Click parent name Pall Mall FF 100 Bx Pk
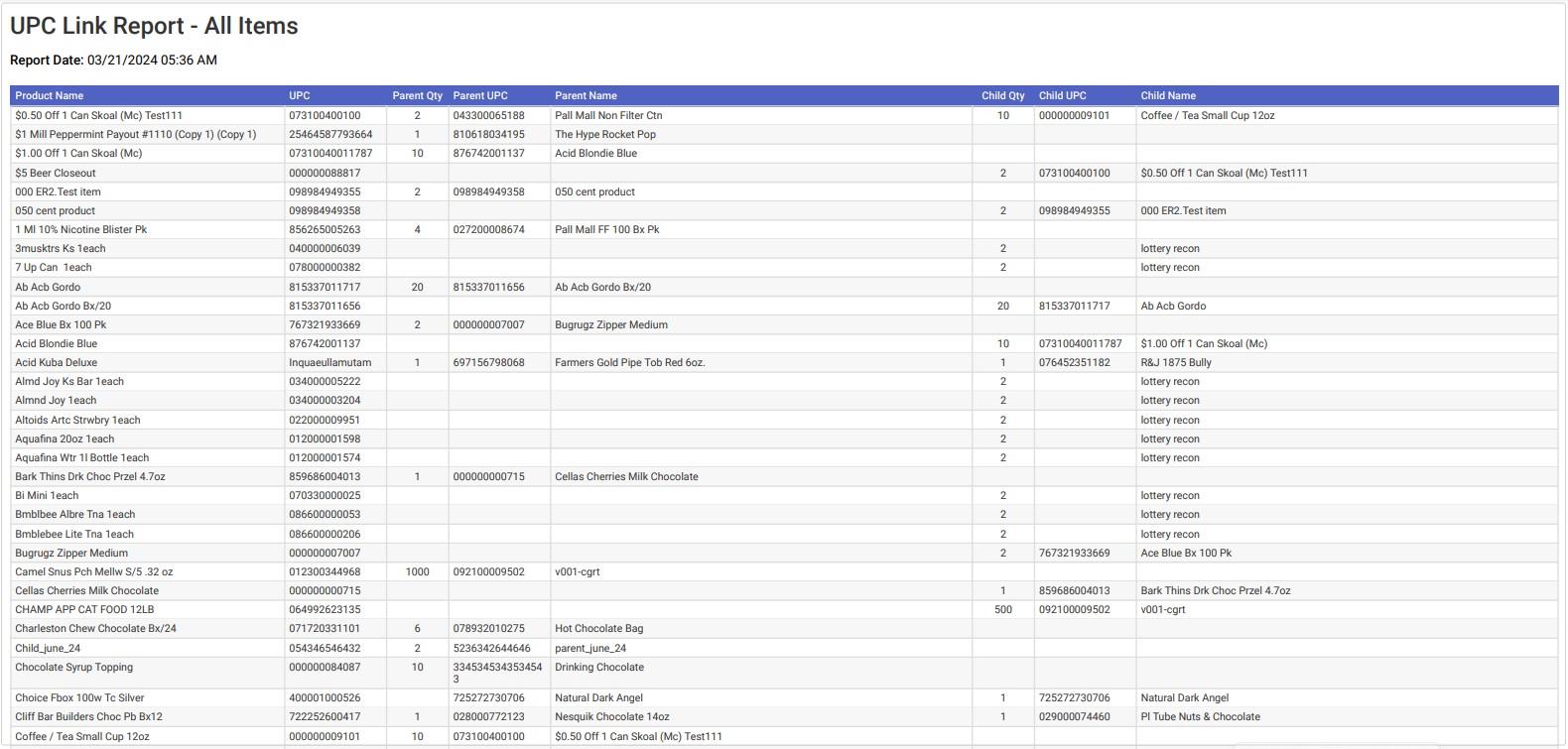This screenshot has width=1568, height=749. tap(607, 230)
